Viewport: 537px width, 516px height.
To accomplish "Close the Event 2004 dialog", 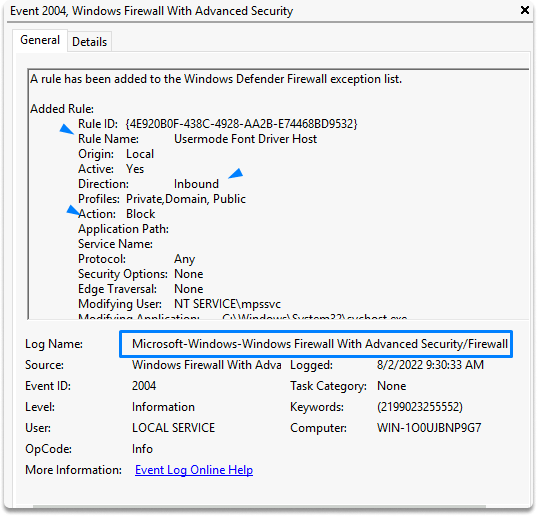I will coord(525,10).
